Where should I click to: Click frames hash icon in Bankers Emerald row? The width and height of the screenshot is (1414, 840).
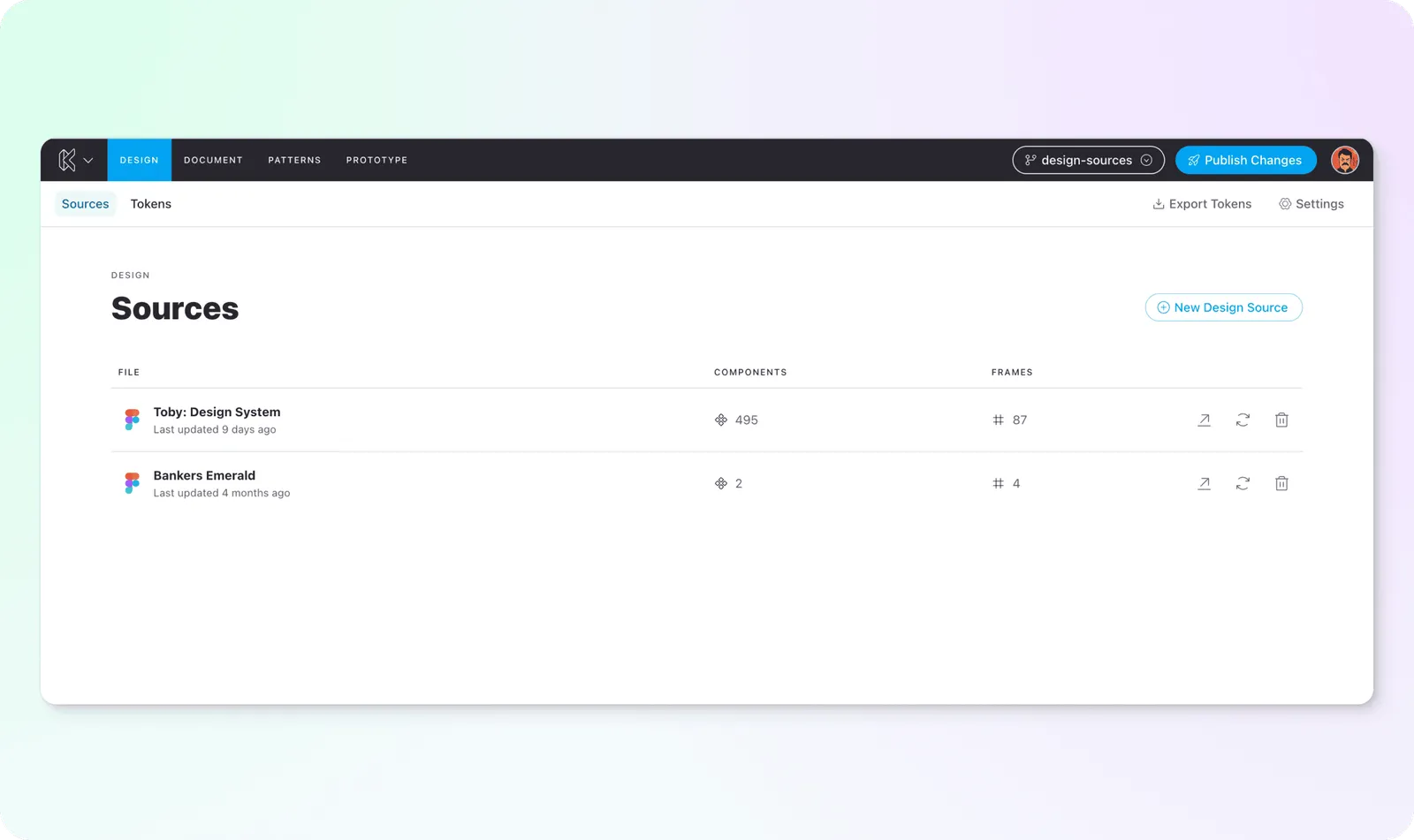click(998, 483)
